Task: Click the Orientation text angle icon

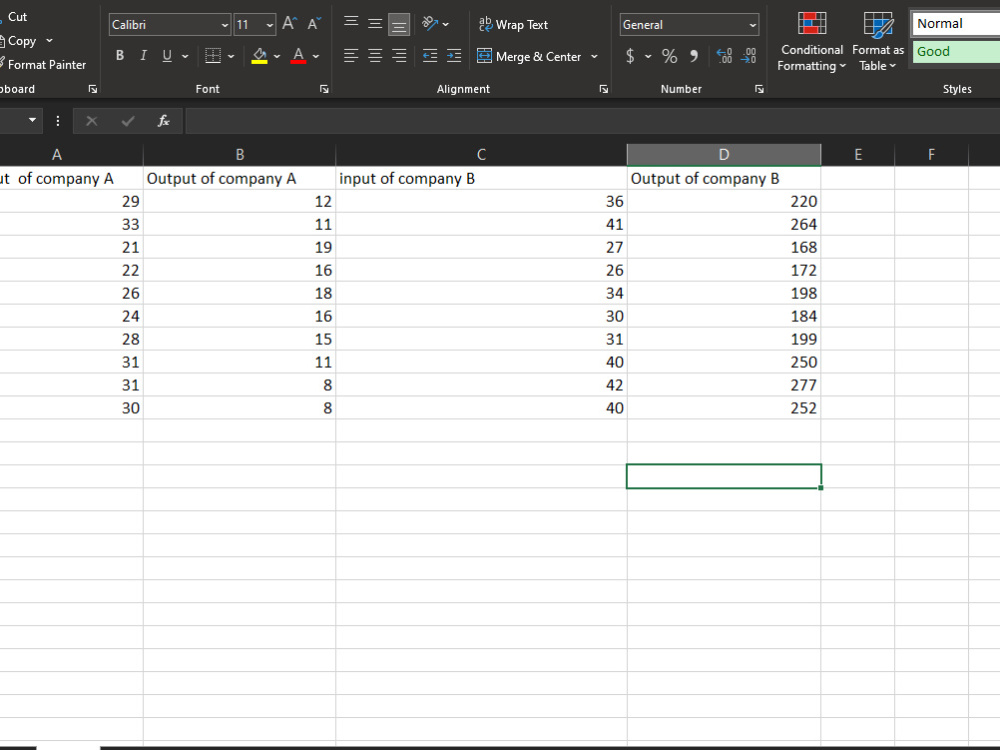Action: click(430, 24)
